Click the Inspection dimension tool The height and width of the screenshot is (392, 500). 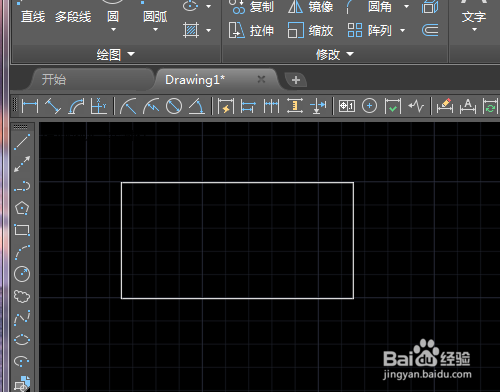pyautogui.click(x=393, y=106)
